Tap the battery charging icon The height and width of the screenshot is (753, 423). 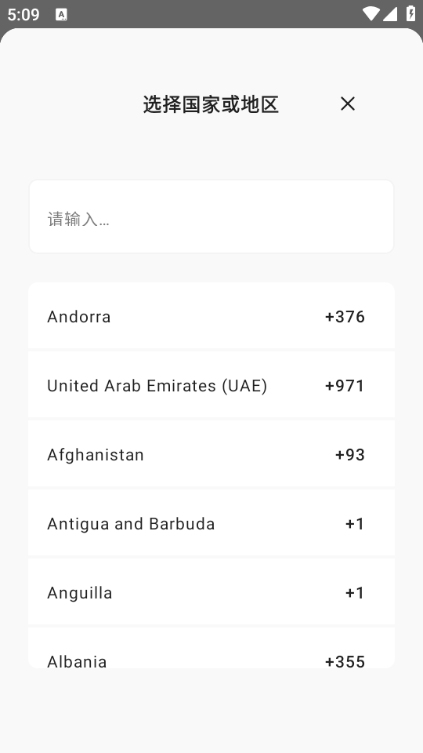coord(411,13)
